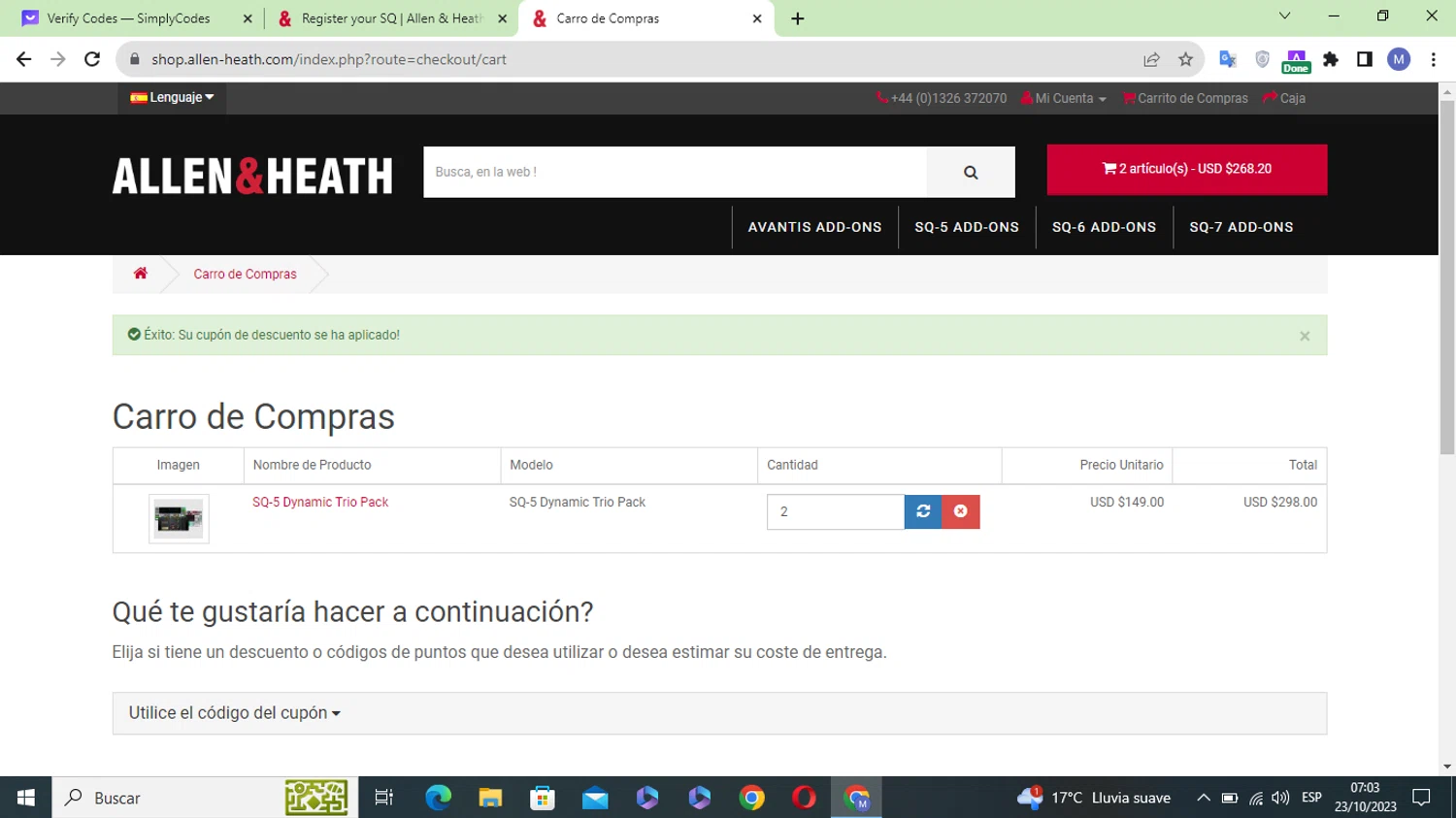The image size is (1456, 818).
Task: Show hidden system tray icons
Action: click(x=1204, y=798)
